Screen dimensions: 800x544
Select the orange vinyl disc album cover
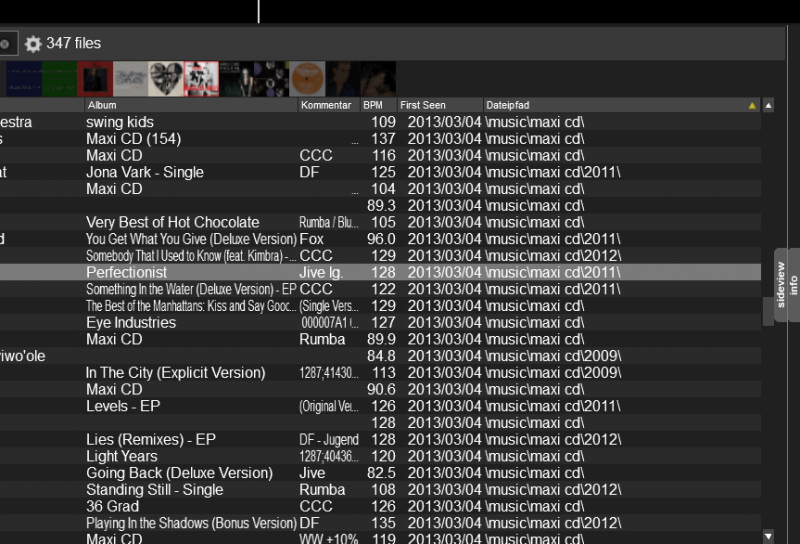[307, 79]
